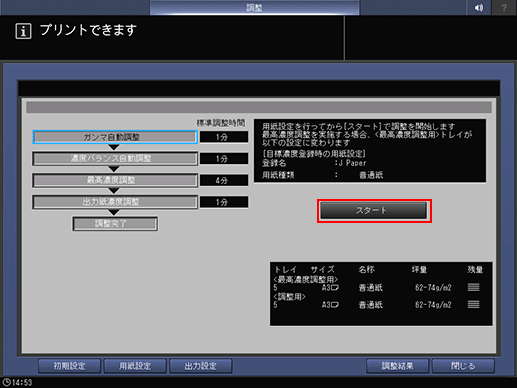The image size is (517, 388).
Task: Click the プリントできます status message
Action: coord(88,30)
